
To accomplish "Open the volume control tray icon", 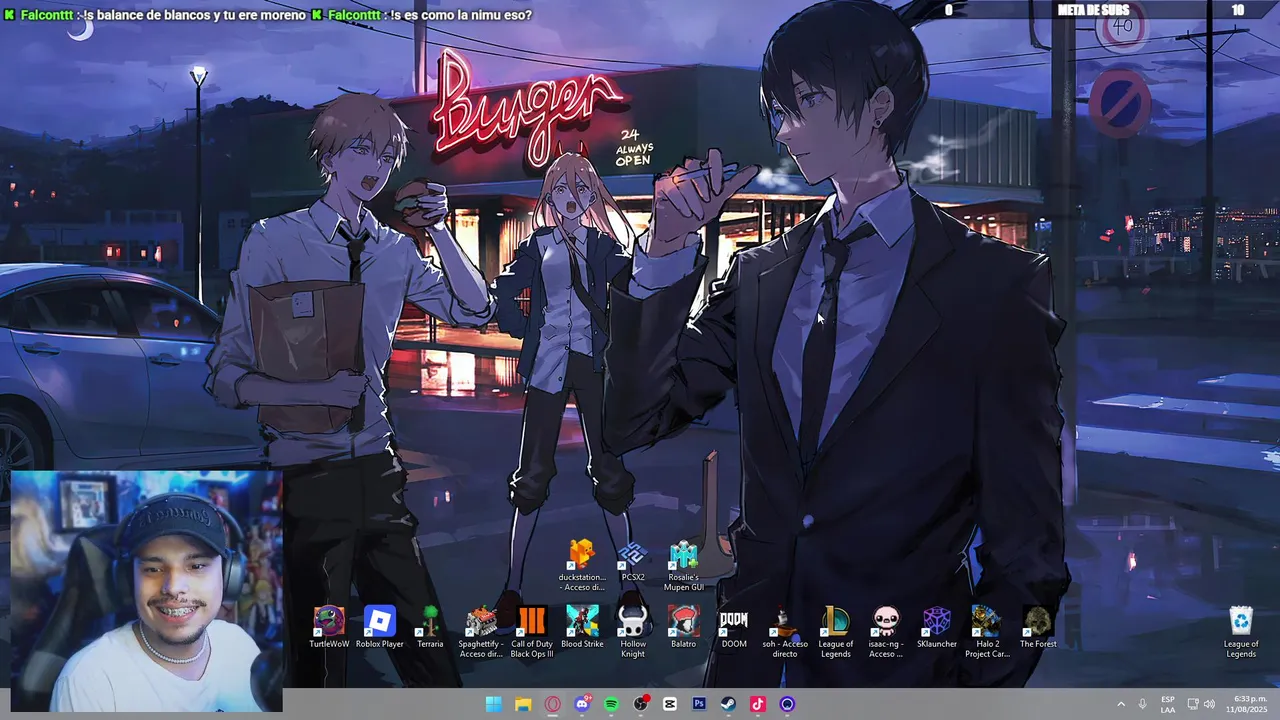I will point(1209,704).
